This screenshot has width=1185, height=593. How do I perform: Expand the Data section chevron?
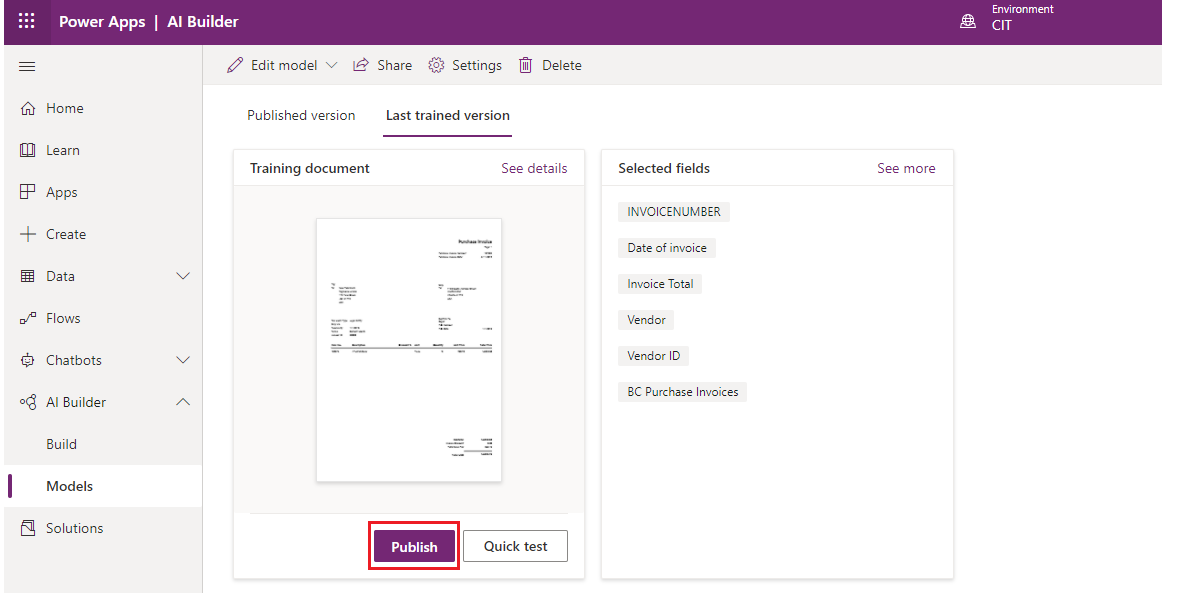coord(183,276)
